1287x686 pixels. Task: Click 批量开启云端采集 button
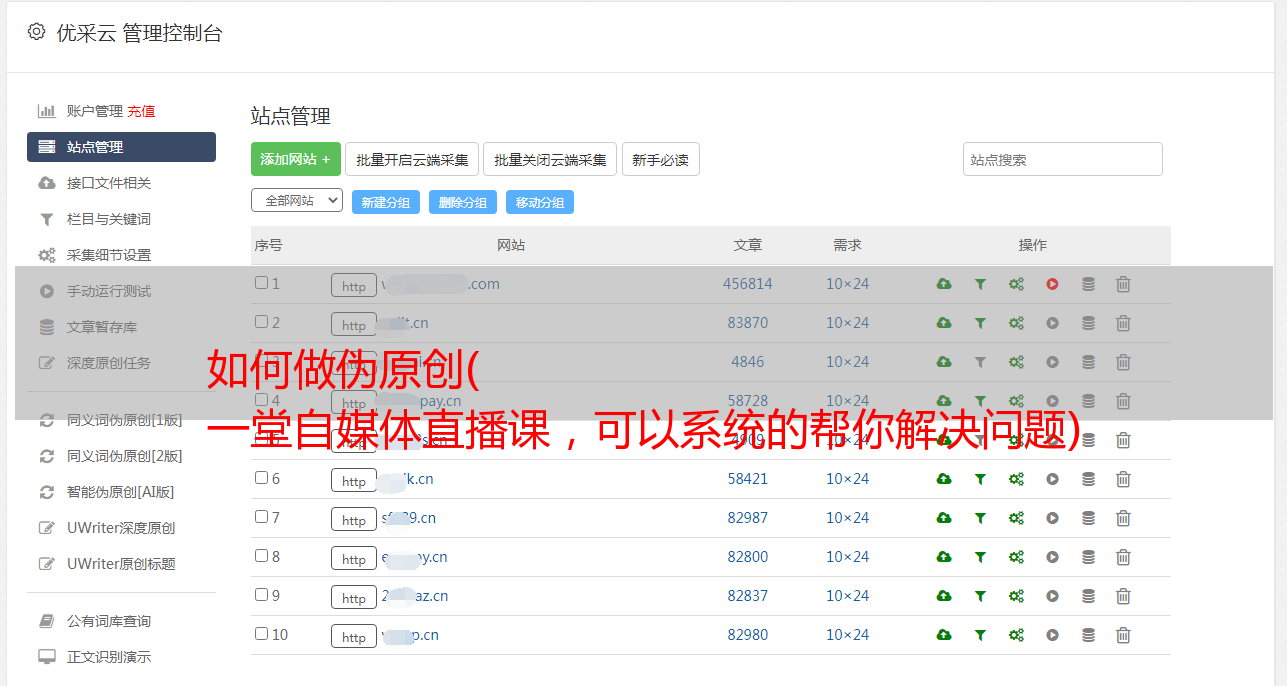point(412,159)
